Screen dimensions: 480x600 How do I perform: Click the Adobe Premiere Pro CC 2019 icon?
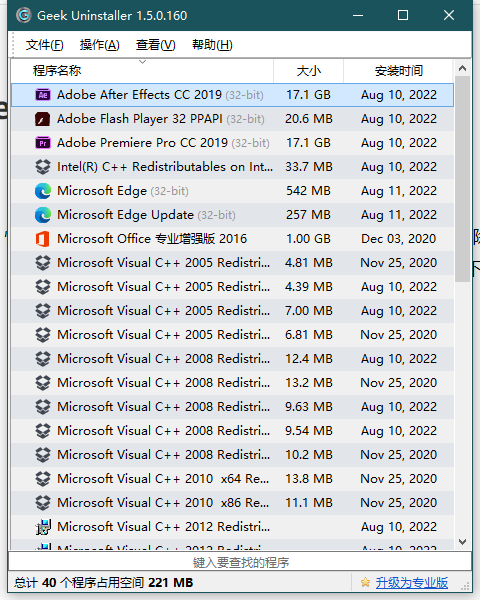43,143
